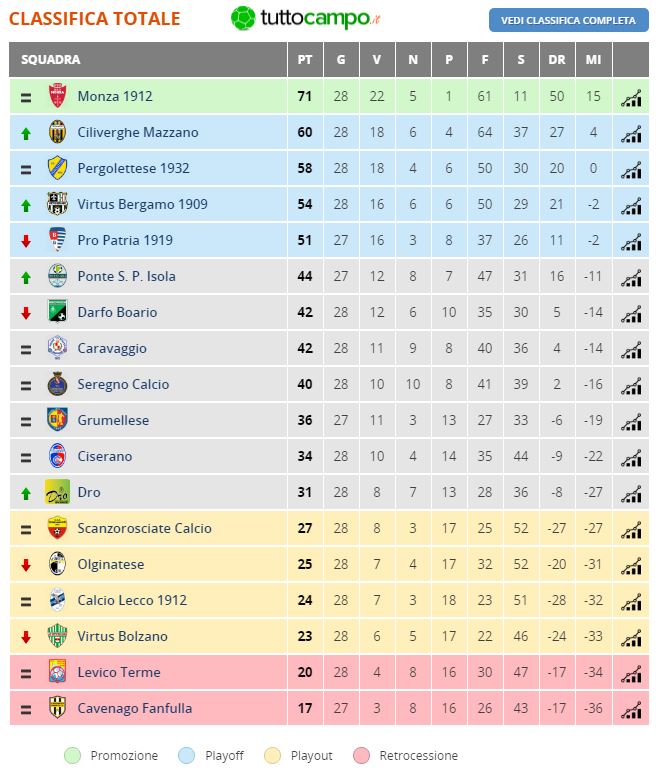Click the DR column header
The width and height of the screenshot is (664, 774).
tap(557, 60)
